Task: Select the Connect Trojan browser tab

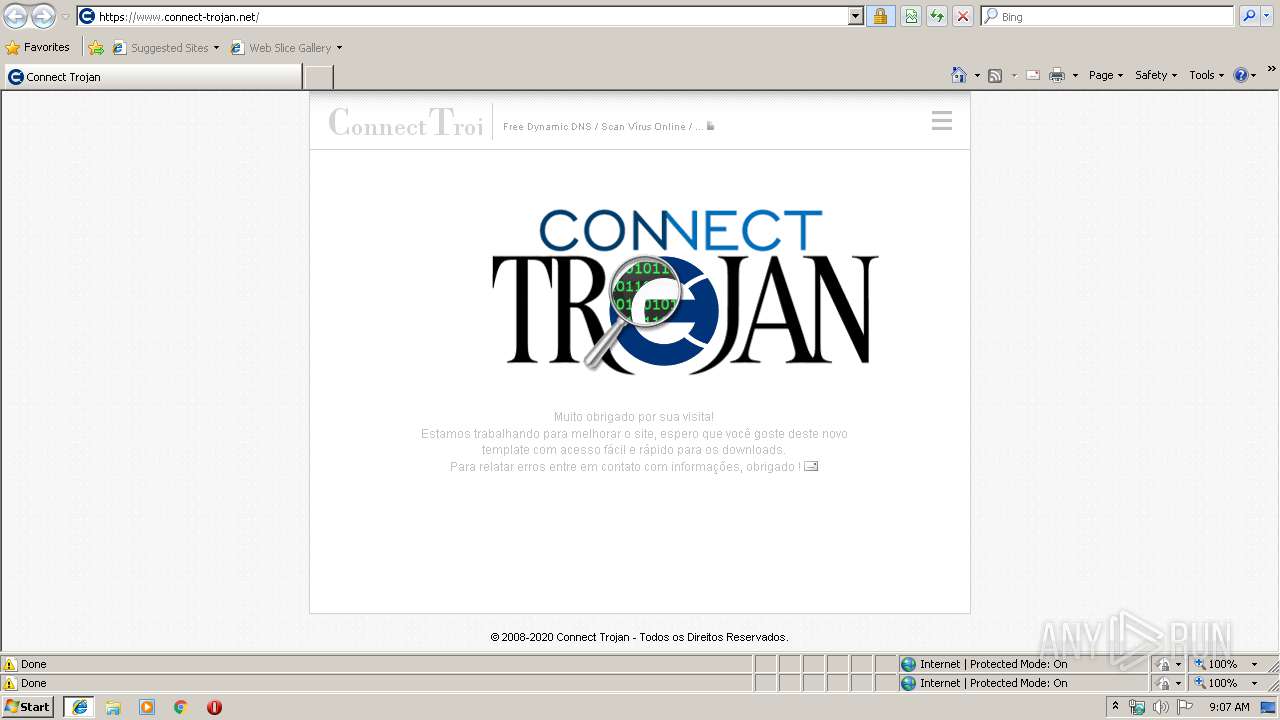Action: [x=152, y=77]
